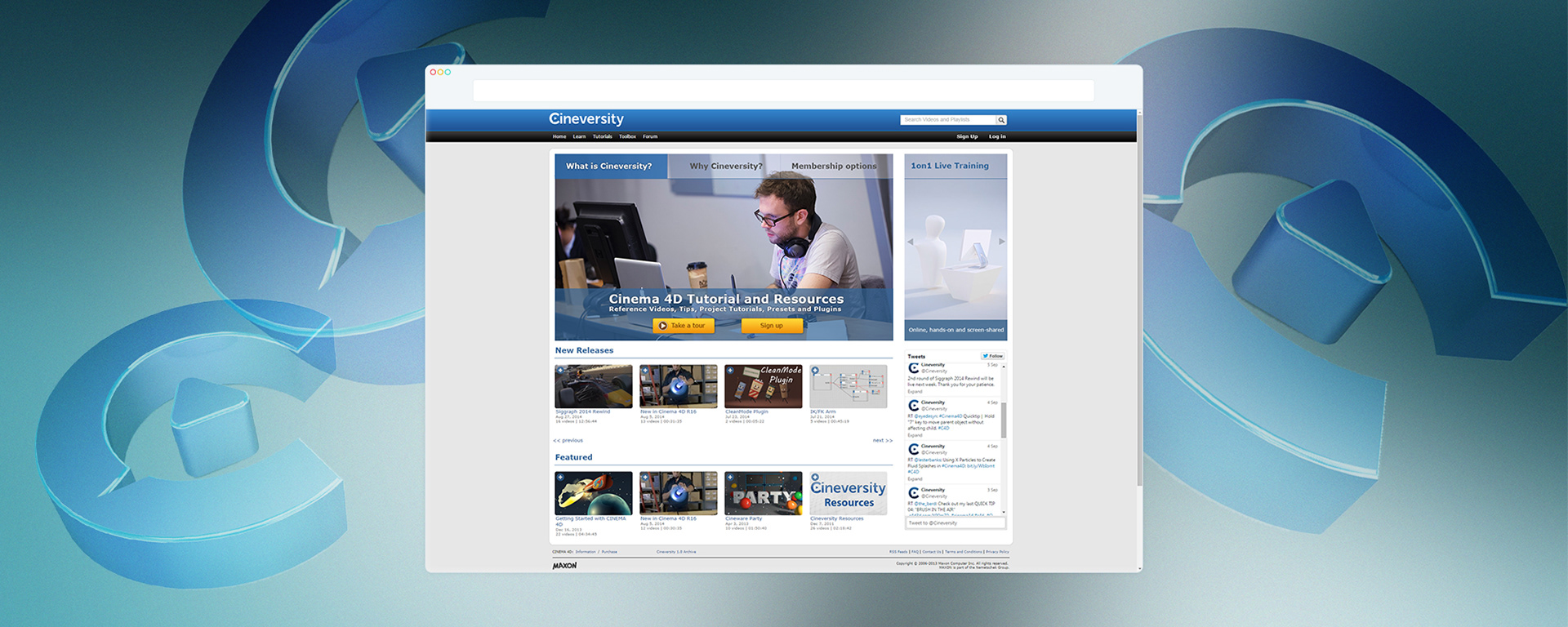Click the MAXON logo in the footer
This screenshot has width=1568, height=627.
[x=564, y=565]
